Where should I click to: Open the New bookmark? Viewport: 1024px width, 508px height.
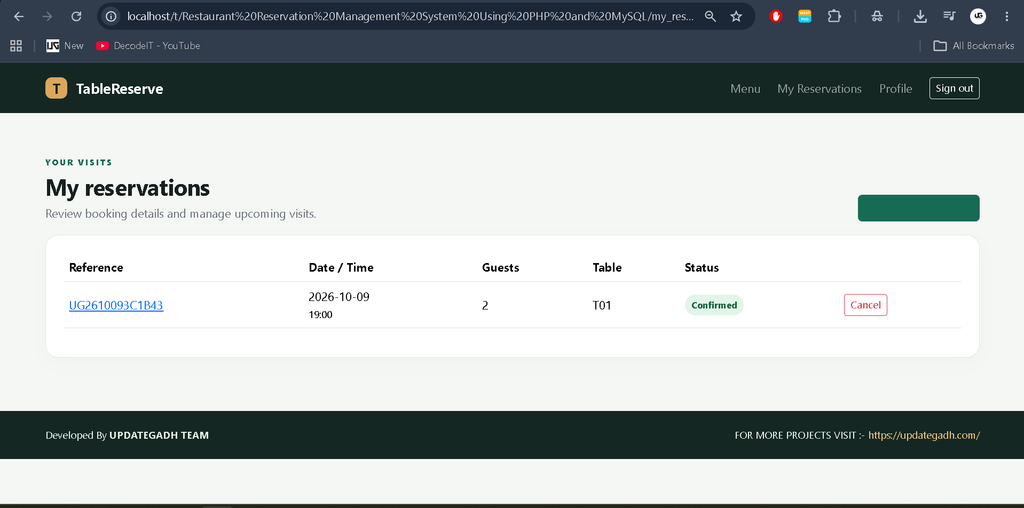click(x=65, y=46)
